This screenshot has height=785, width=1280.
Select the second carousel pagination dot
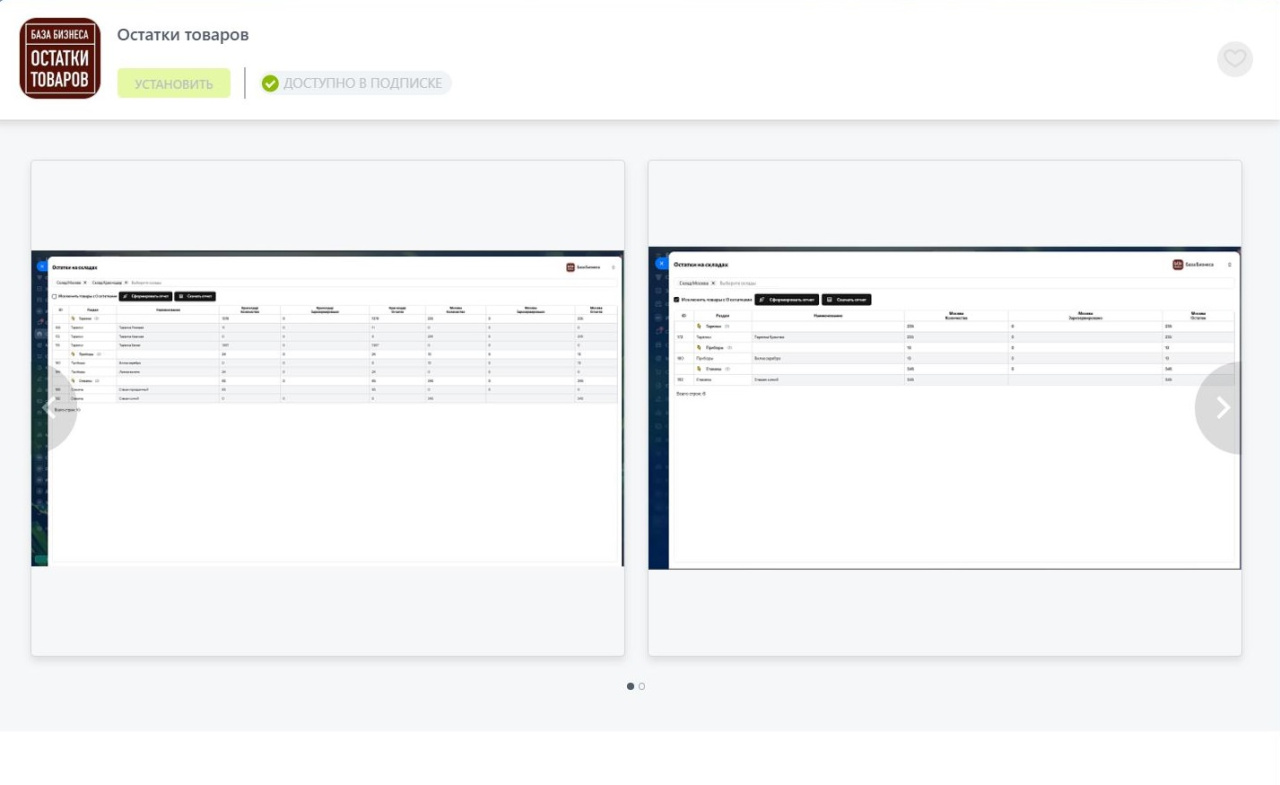tap(642, 686)
